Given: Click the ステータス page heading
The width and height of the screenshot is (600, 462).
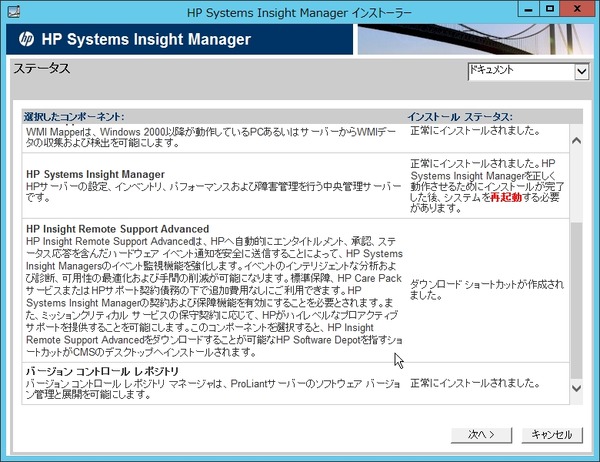Looking at the screenshot, I should 42,69.
